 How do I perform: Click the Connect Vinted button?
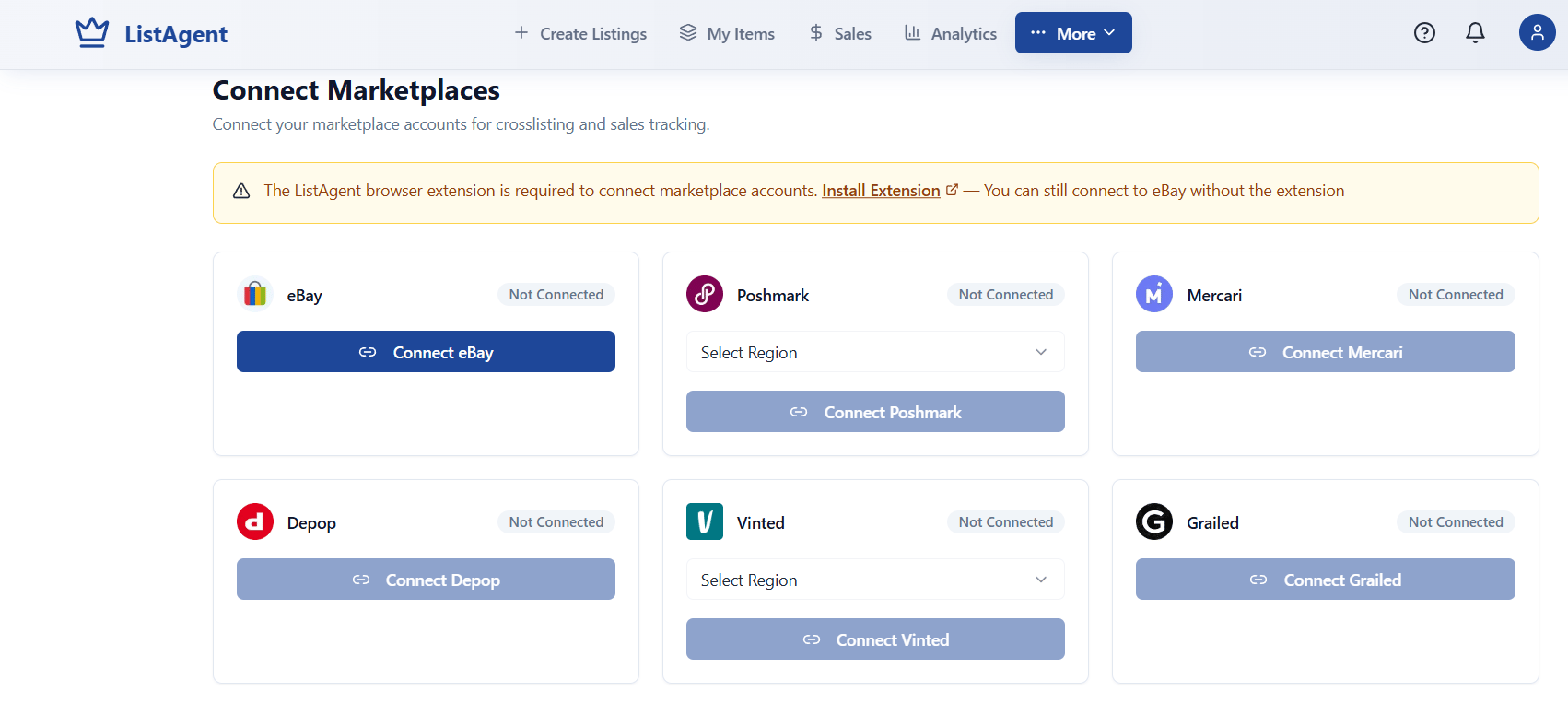coord(875,639)
